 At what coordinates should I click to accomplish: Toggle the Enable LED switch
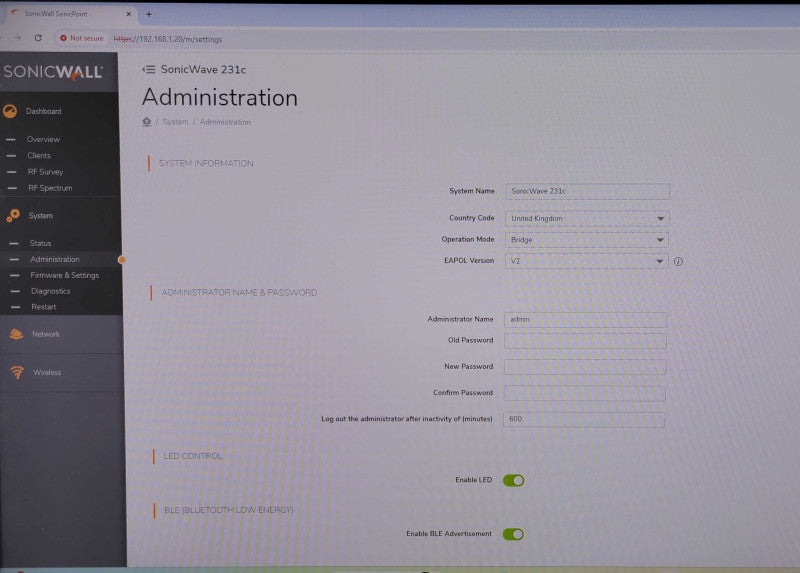tap(513, 480)
